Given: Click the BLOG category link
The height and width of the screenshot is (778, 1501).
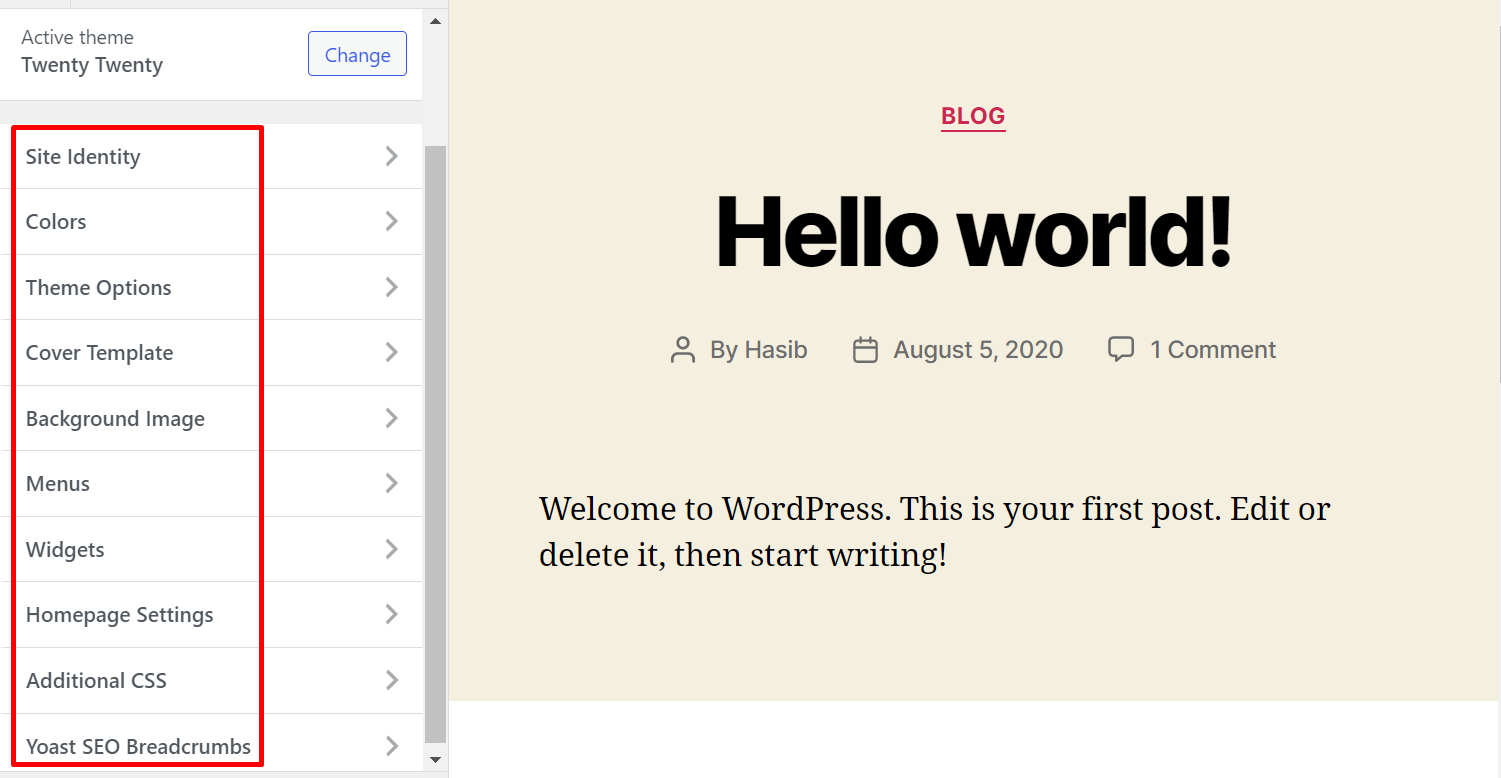Looking at the screenshot, I should (973, 116).
